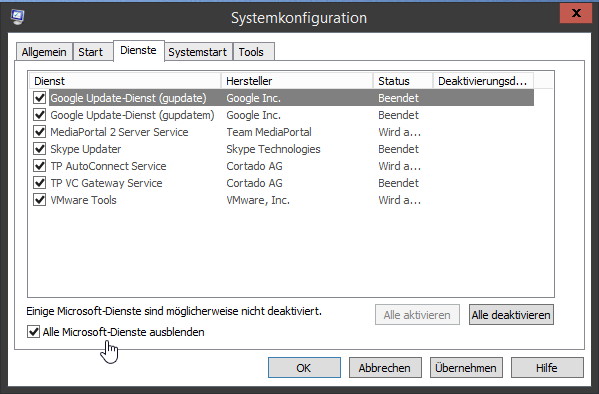This screenshot has height=394, width=599.
Task: Select TP VC Gateway Service row text
Action: pos(106,183)
